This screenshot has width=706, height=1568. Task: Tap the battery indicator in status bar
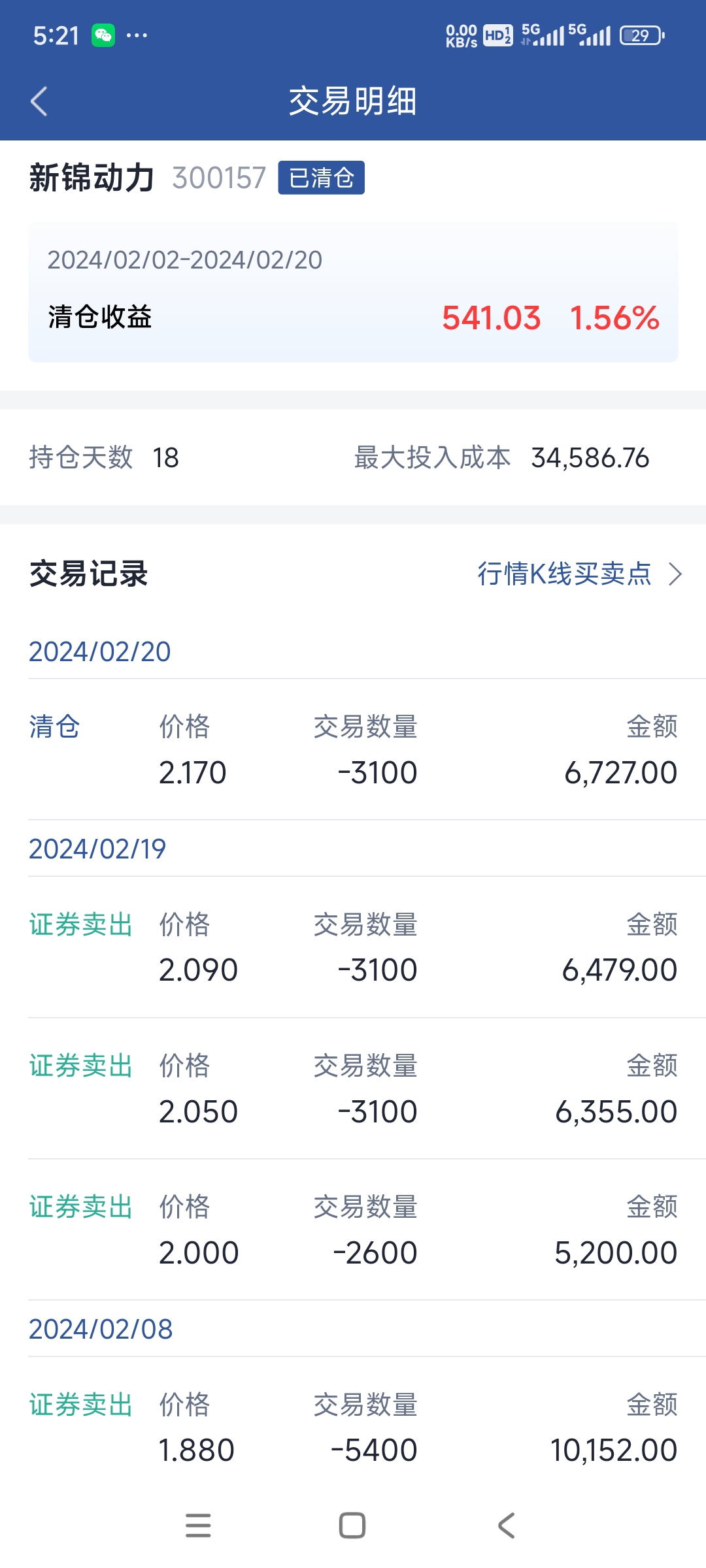[x=642, y=35]
